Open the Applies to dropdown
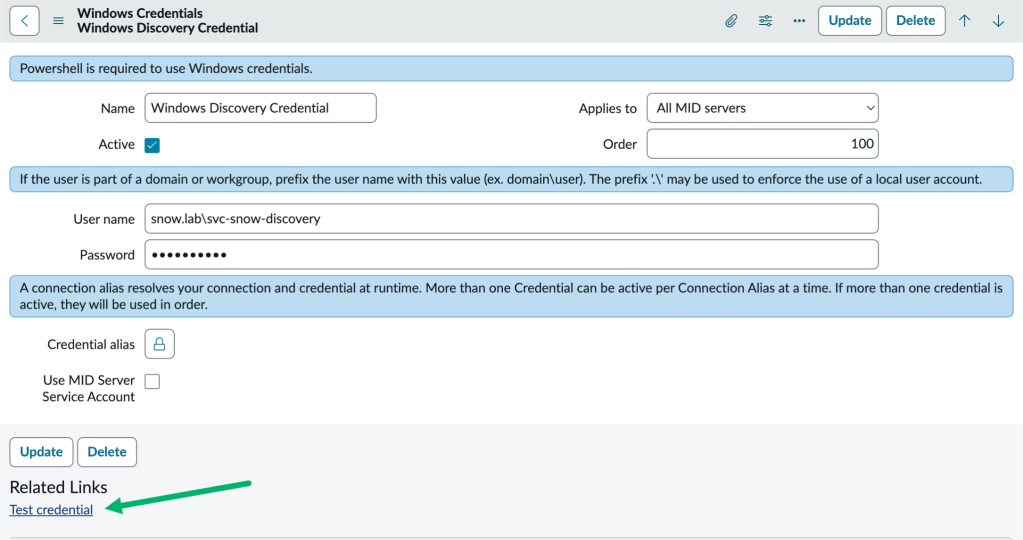 coord(762,108)
